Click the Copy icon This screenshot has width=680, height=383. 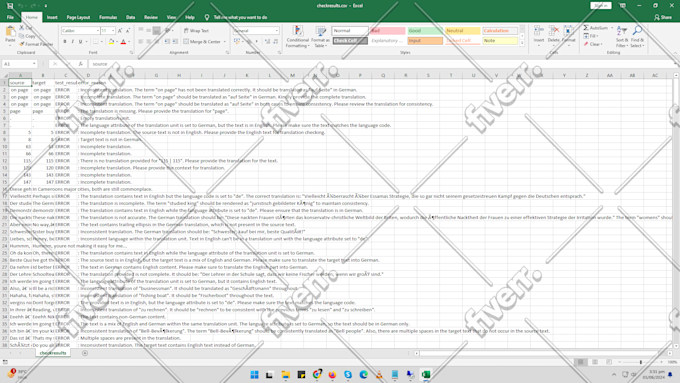pos(22,36)
